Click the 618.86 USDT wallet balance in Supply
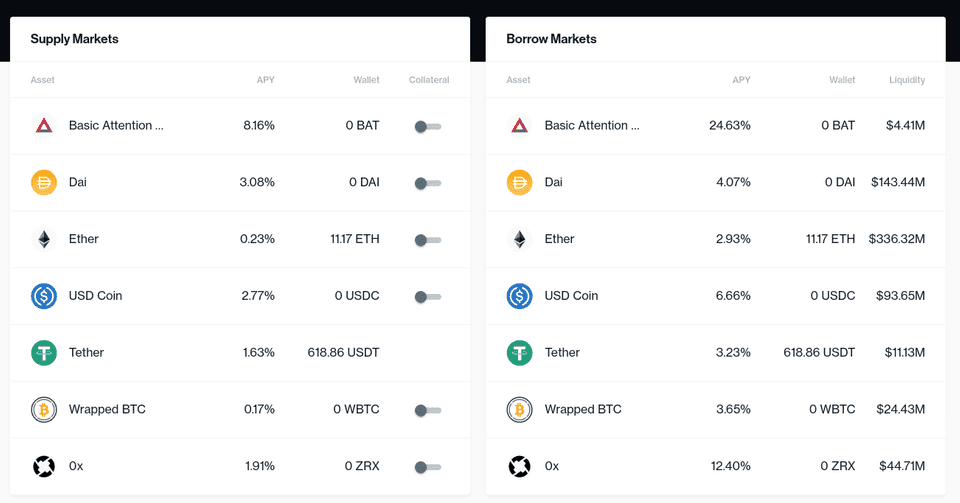This screenshot has width=960, height=503. (343, 353)
